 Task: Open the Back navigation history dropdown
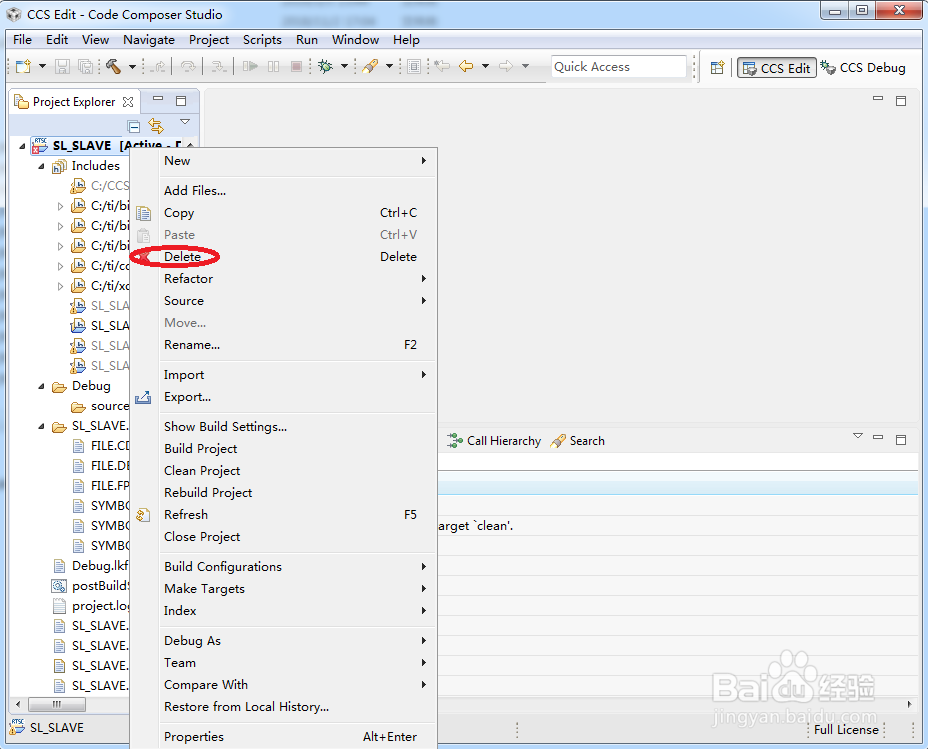point(485,66)
